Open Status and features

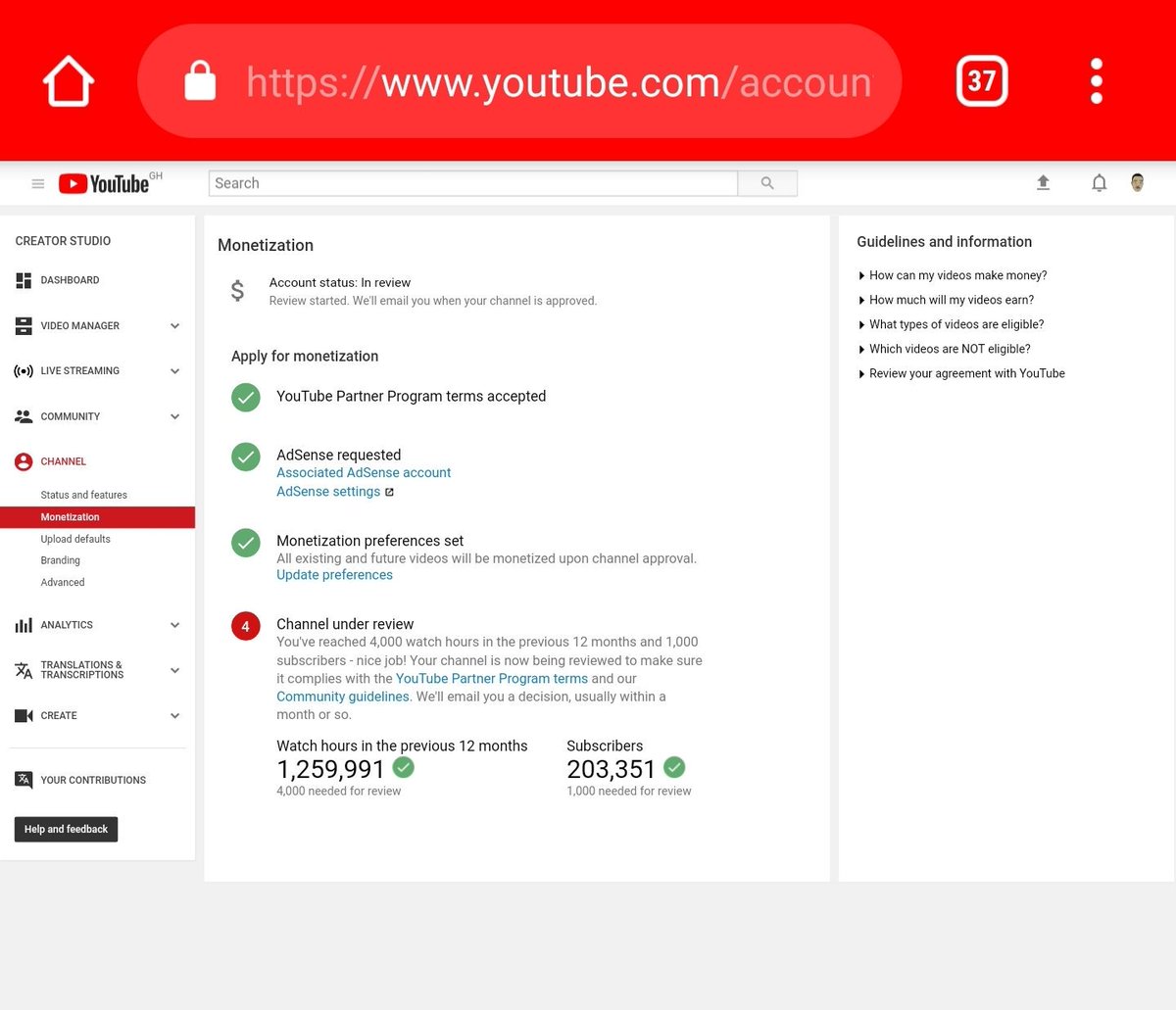tap(84, 495)
